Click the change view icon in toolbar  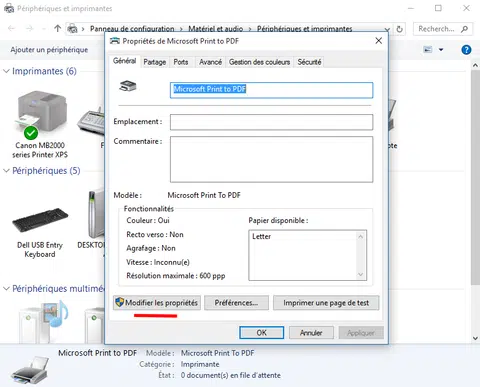click(428, 50)
